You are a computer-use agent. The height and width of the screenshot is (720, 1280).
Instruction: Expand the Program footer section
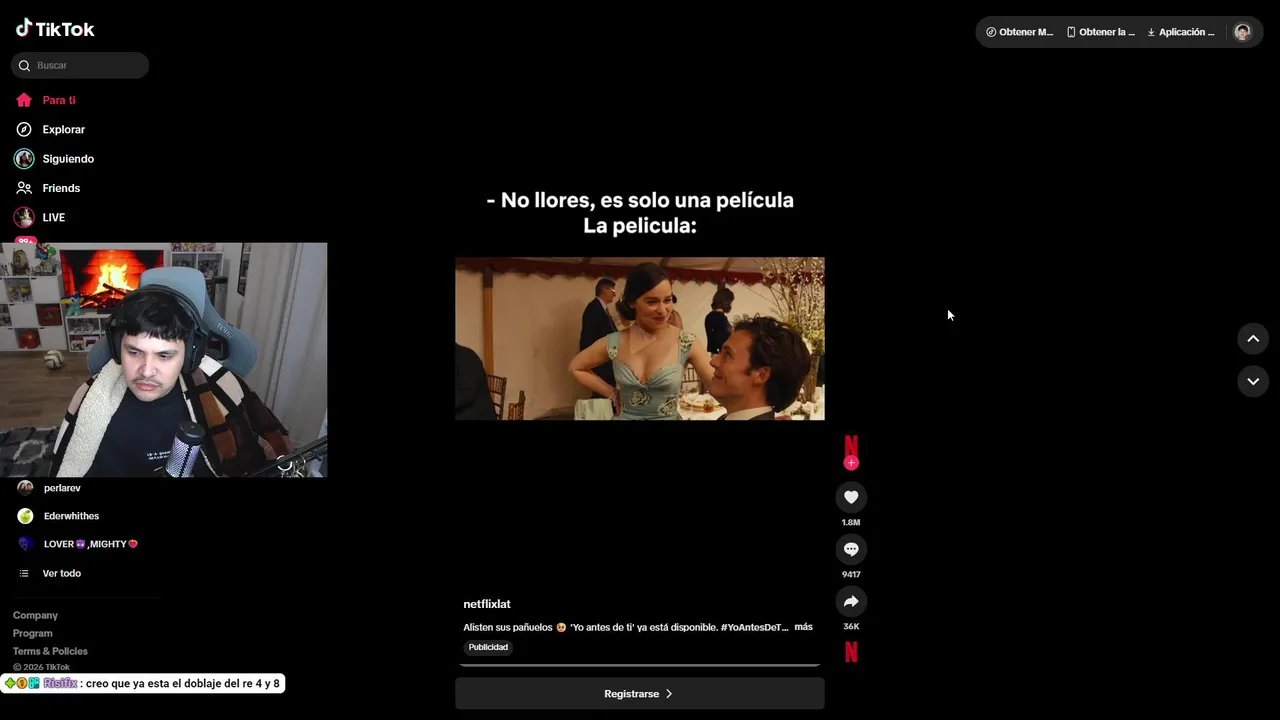33,633
